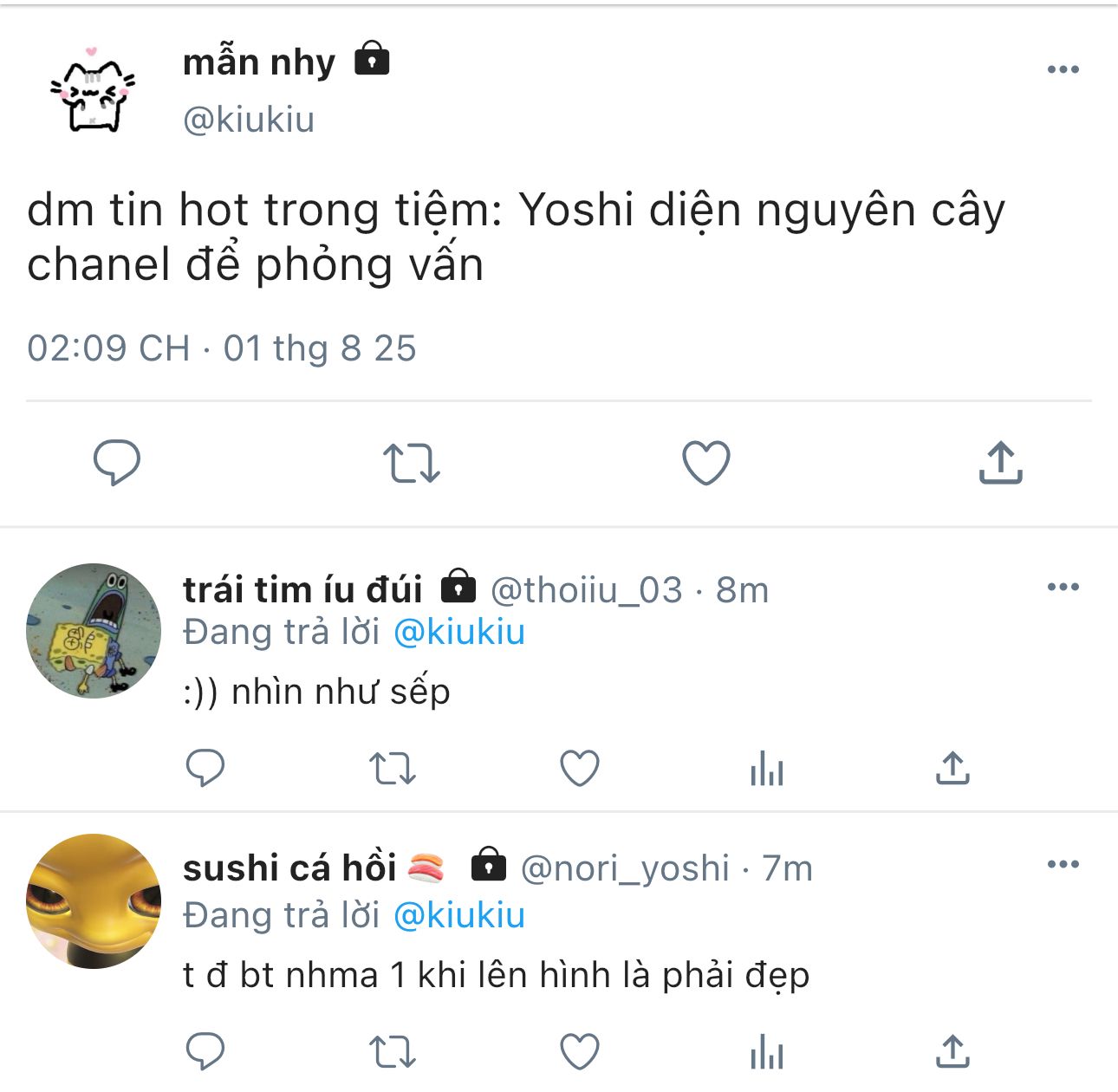This screenshot has height=1092, width=1118.
Task: Share the reply from @thoiiu_03
Action: [952, 768]
